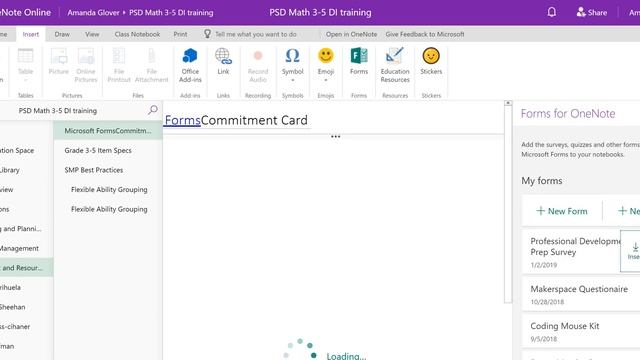The width and height of the screenshot is (640, 360).
Task: Open the Print tab
Action: tap(180, 34)
